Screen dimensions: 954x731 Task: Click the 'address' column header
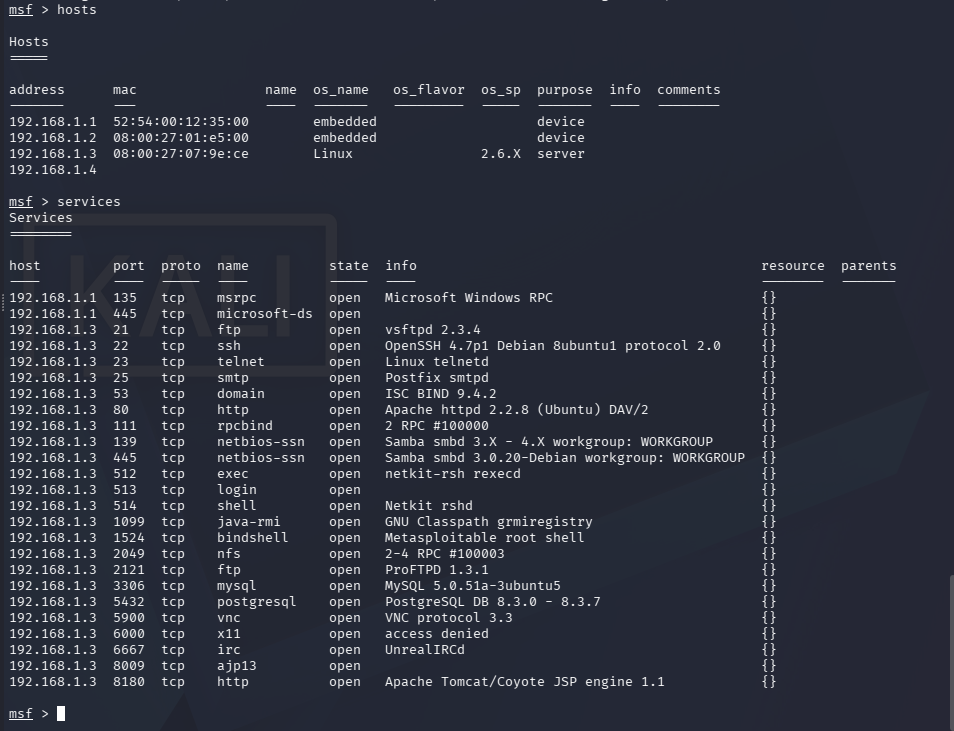[x=37, y=90]
